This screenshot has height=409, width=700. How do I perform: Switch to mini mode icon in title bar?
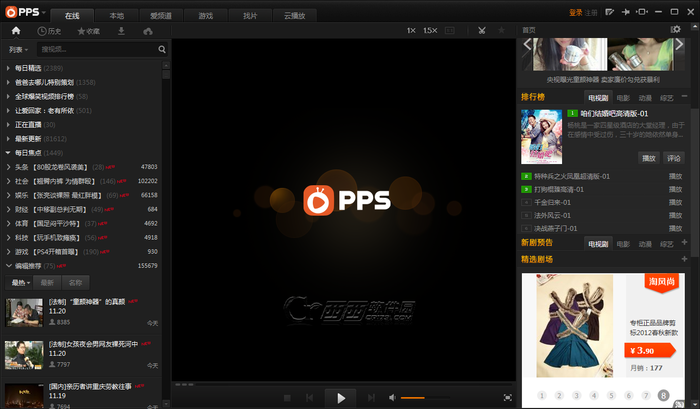pyautogui.click(x=642, y=12)
